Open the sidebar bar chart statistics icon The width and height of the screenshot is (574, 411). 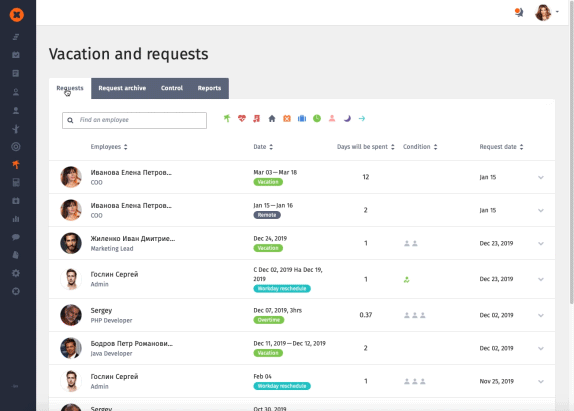coord(16,219)
